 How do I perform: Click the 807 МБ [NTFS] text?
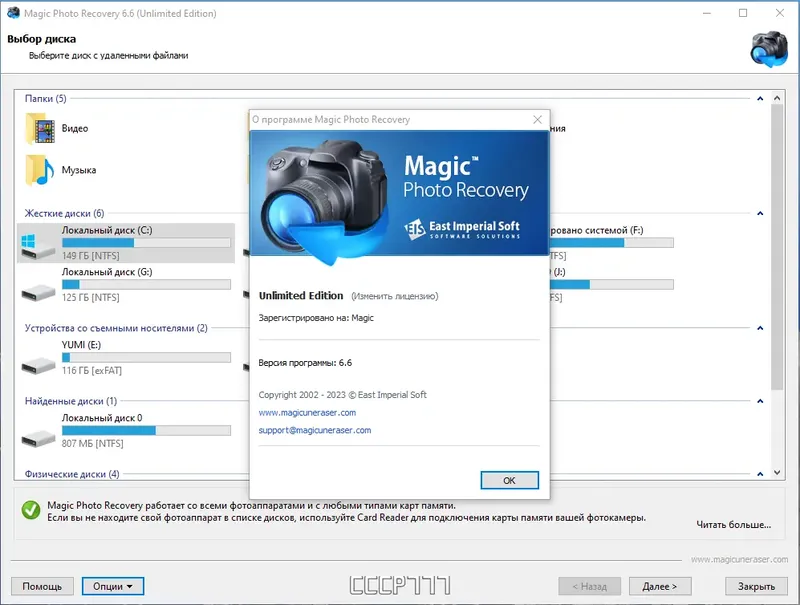click(92, 444)
